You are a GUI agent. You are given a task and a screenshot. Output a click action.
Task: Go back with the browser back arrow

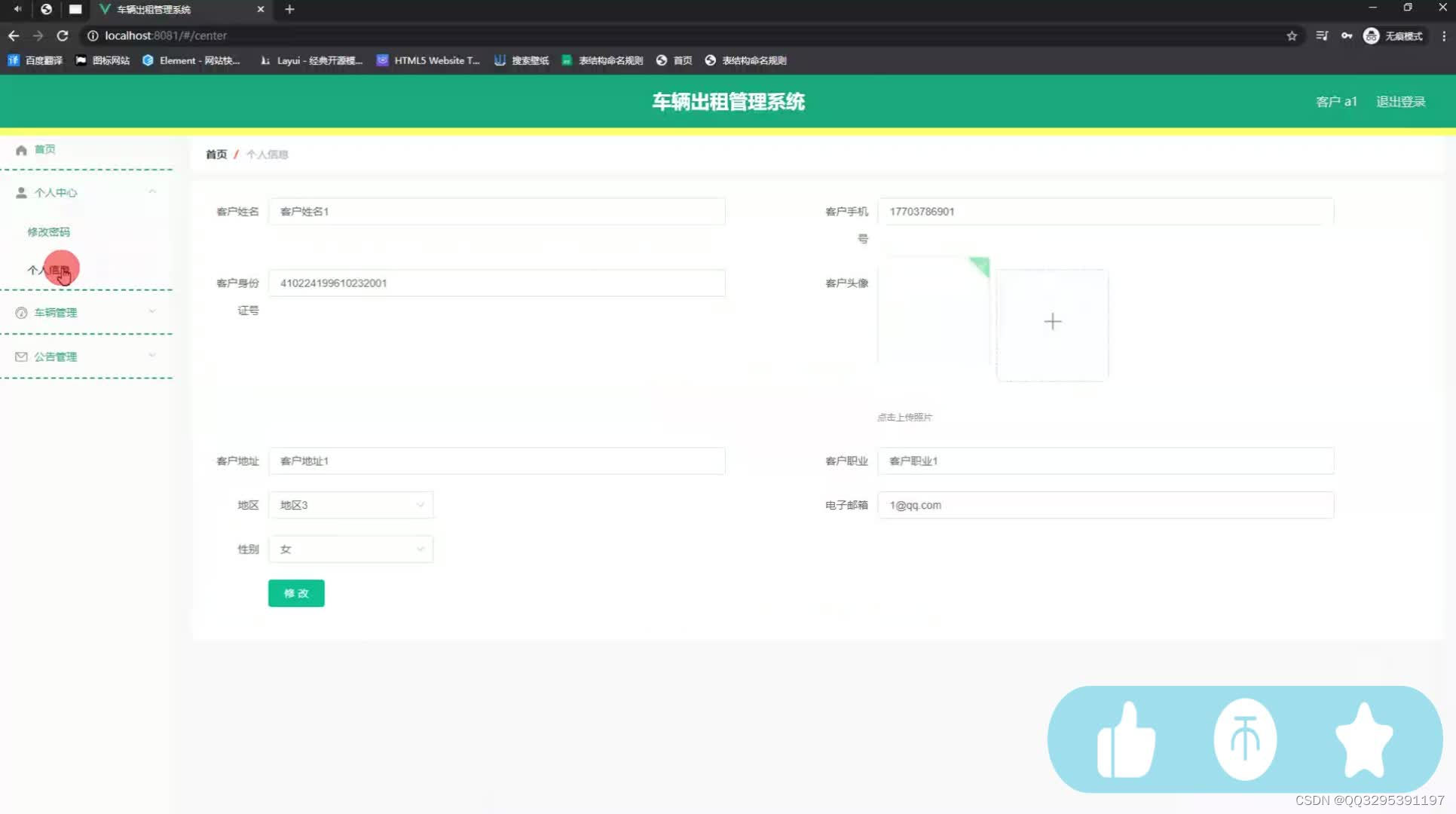pos(14,35)
